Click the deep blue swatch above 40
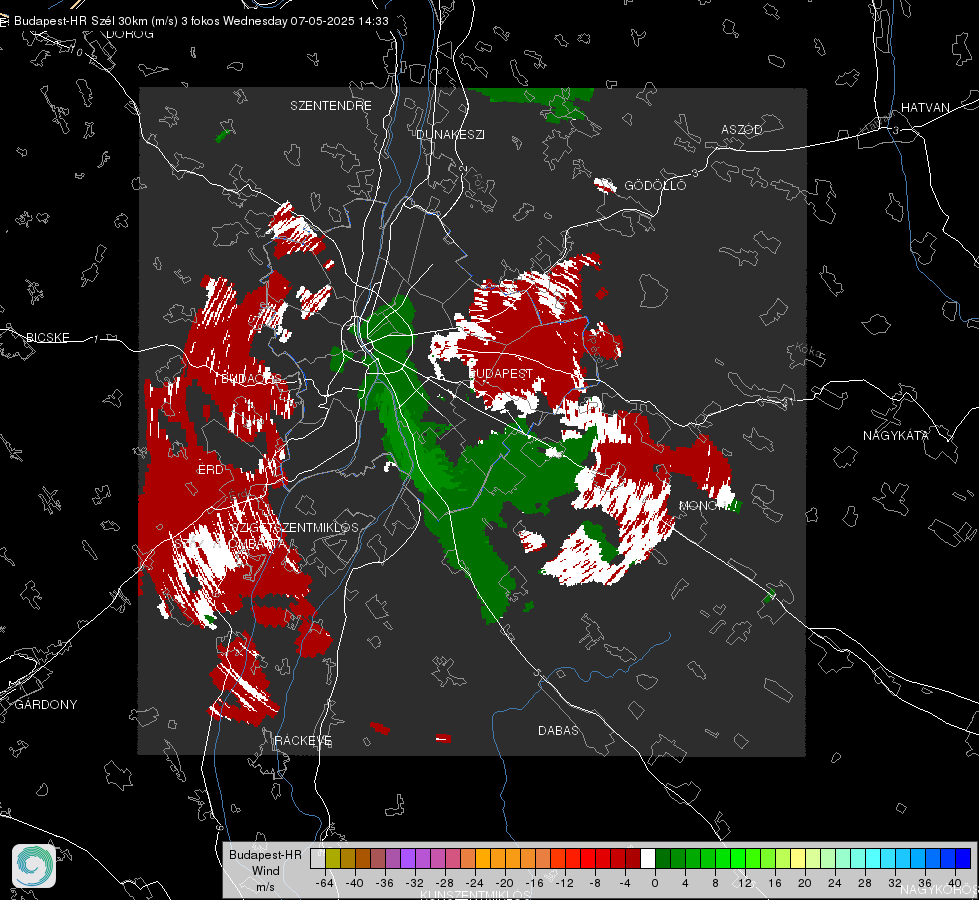The width and height of the screenshot is (979, 900). coord(963,859)
